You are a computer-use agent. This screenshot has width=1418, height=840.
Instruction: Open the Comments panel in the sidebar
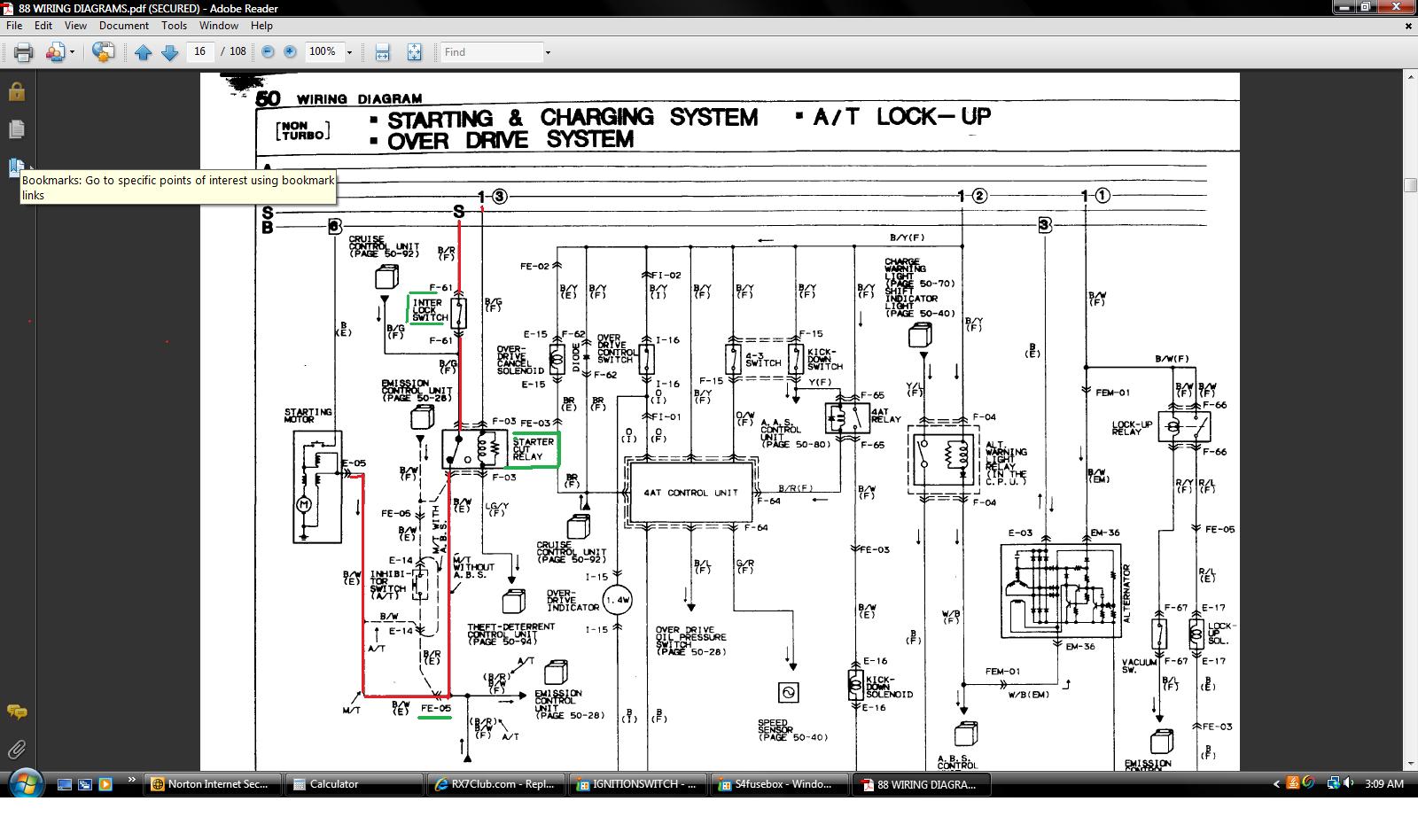click(x=16, y=712)
